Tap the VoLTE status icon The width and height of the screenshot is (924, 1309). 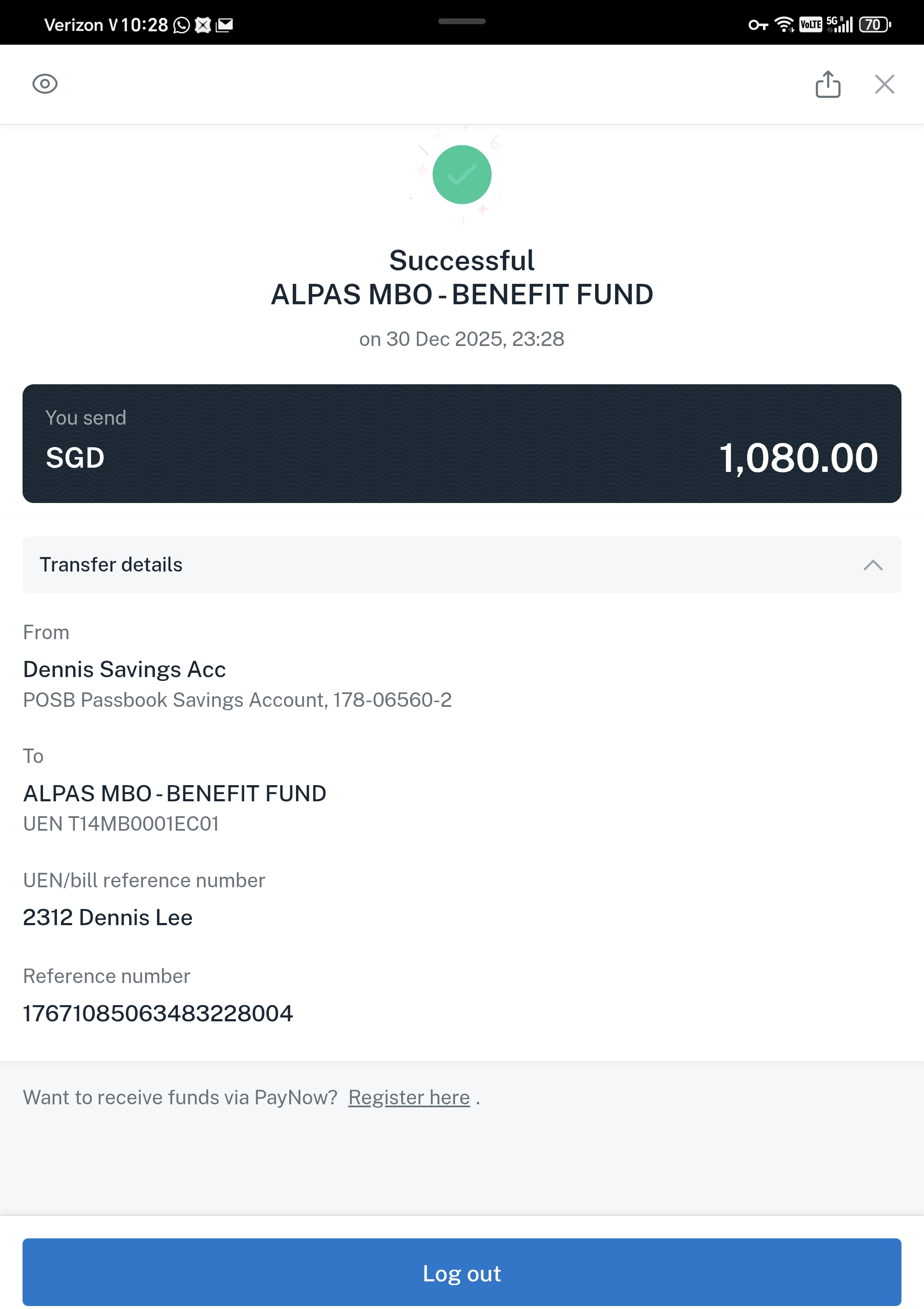[x=810, y=25]
